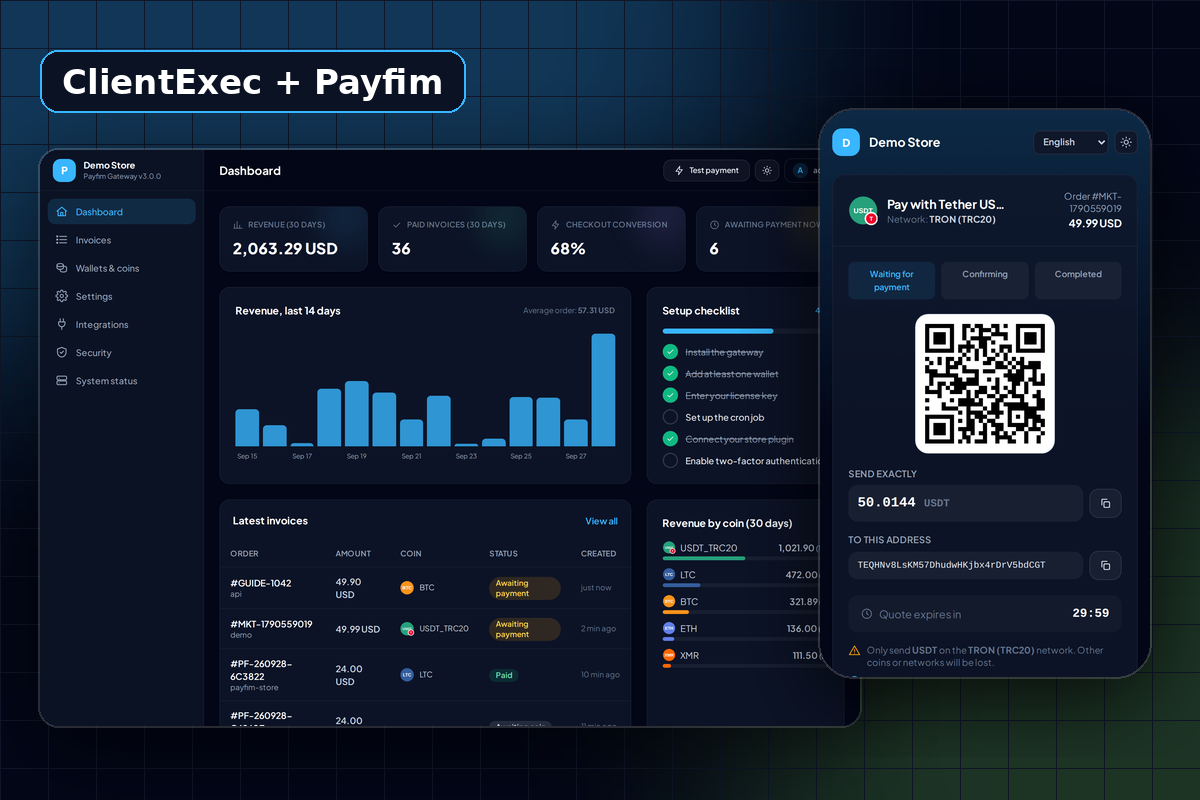
Task: Click the Security shield icon
Action: click(x=62, y=352)
